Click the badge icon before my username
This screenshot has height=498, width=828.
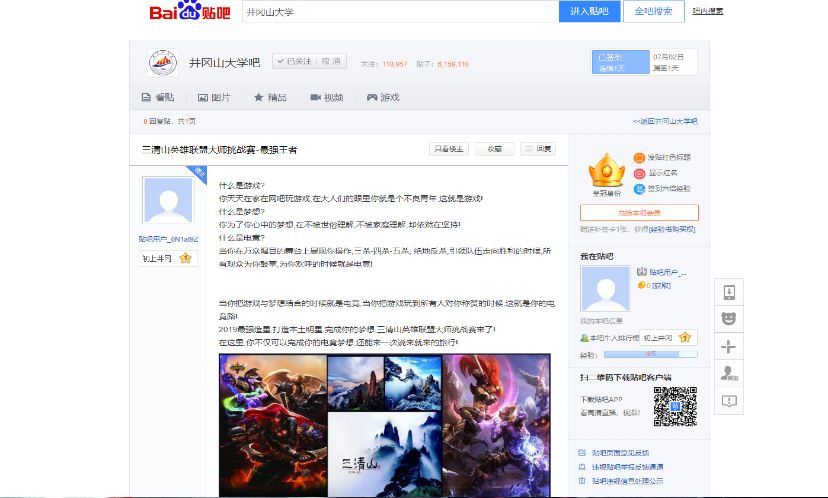pyautogui.click(x=642, y=271)
